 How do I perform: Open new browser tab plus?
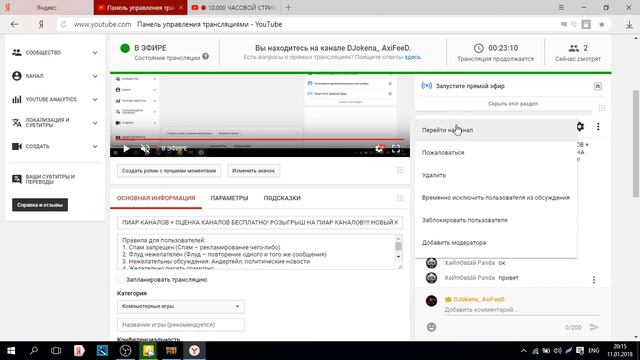pos(288,7)
